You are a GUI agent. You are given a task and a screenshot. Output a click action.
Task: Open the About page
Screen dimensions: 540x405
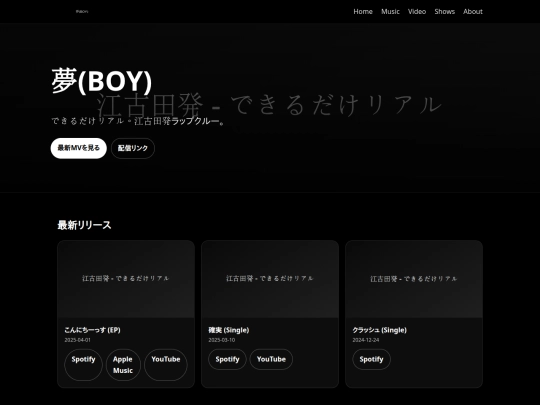click(x=472, y=11)
